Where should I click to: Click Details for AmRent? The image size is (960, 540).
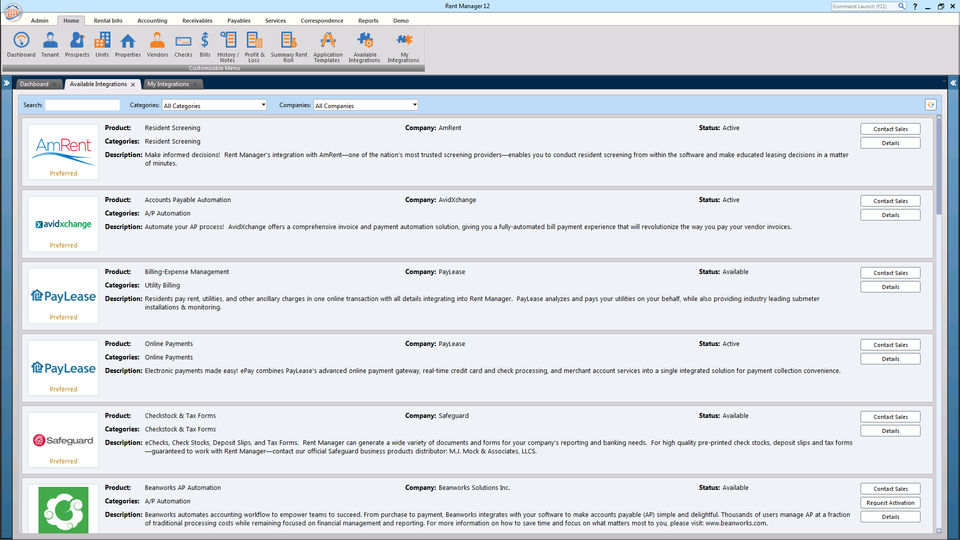(890, 143)
